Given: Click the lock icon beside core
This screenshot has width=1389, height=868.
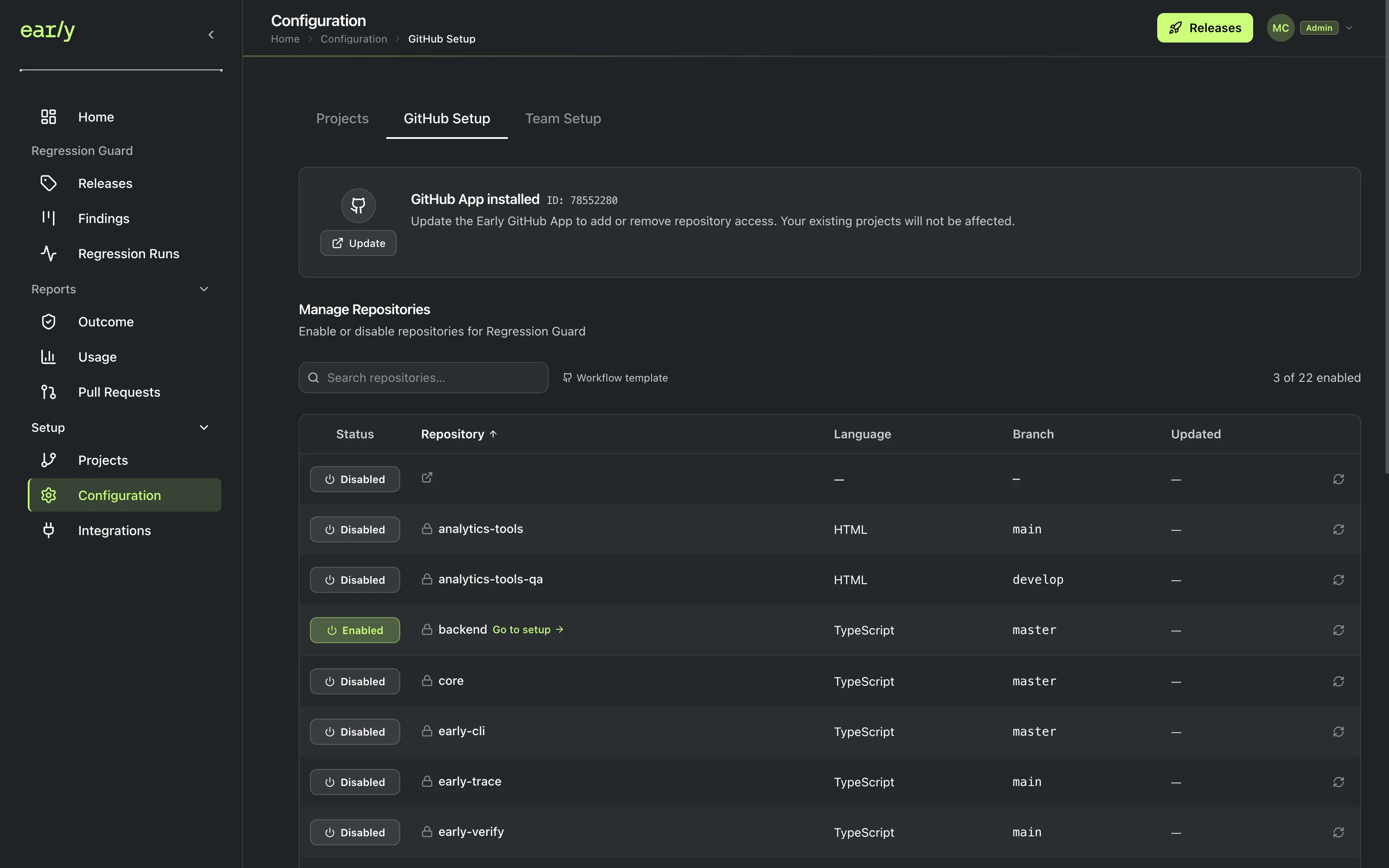Looking at the screenshot, I should 427,681.
